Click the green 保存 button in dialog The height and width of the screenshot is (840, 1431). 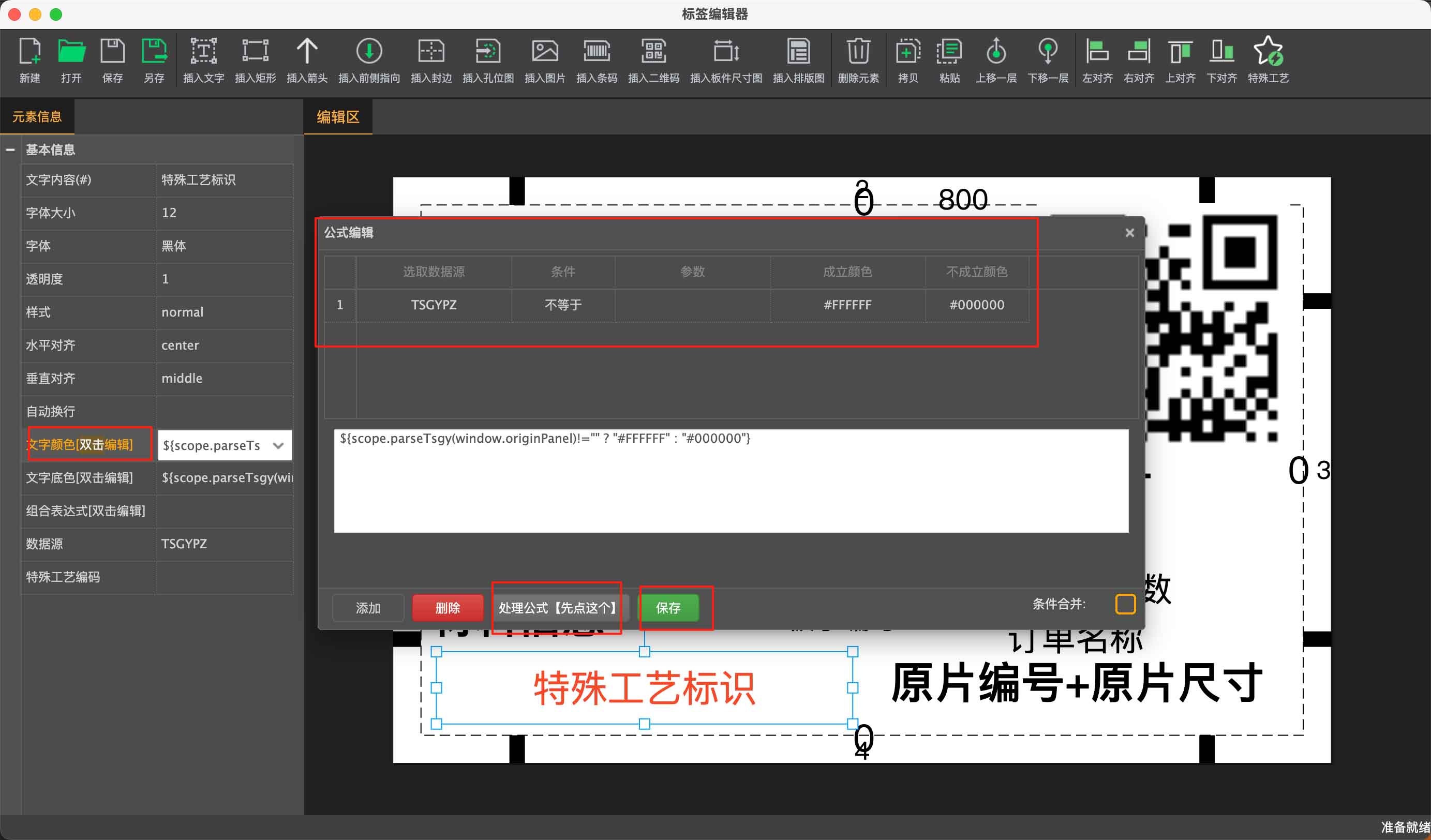[668, 608]
